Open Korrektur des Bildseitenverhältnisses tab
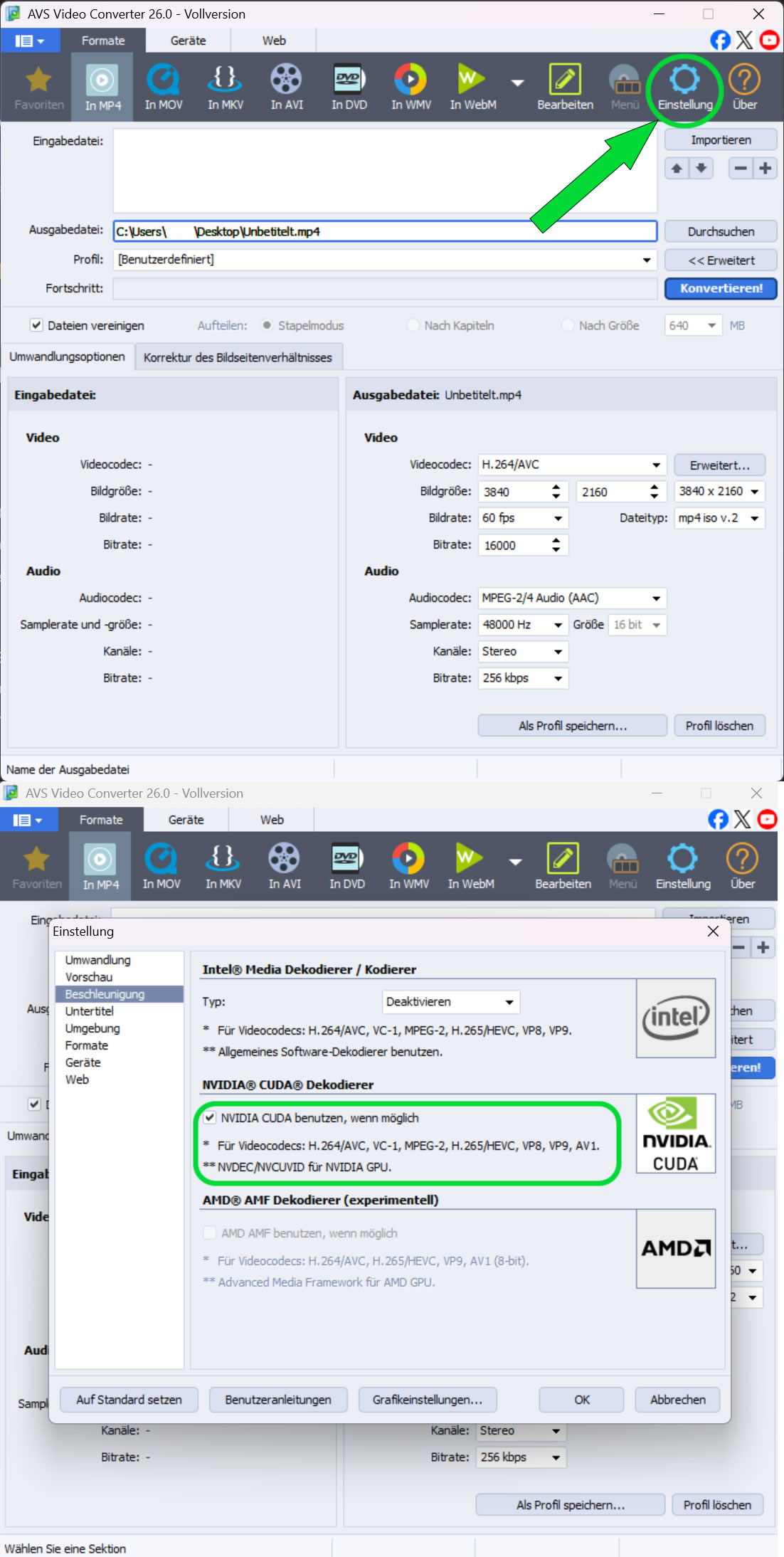Screen dimensions: 784x1557 (238, 357)
